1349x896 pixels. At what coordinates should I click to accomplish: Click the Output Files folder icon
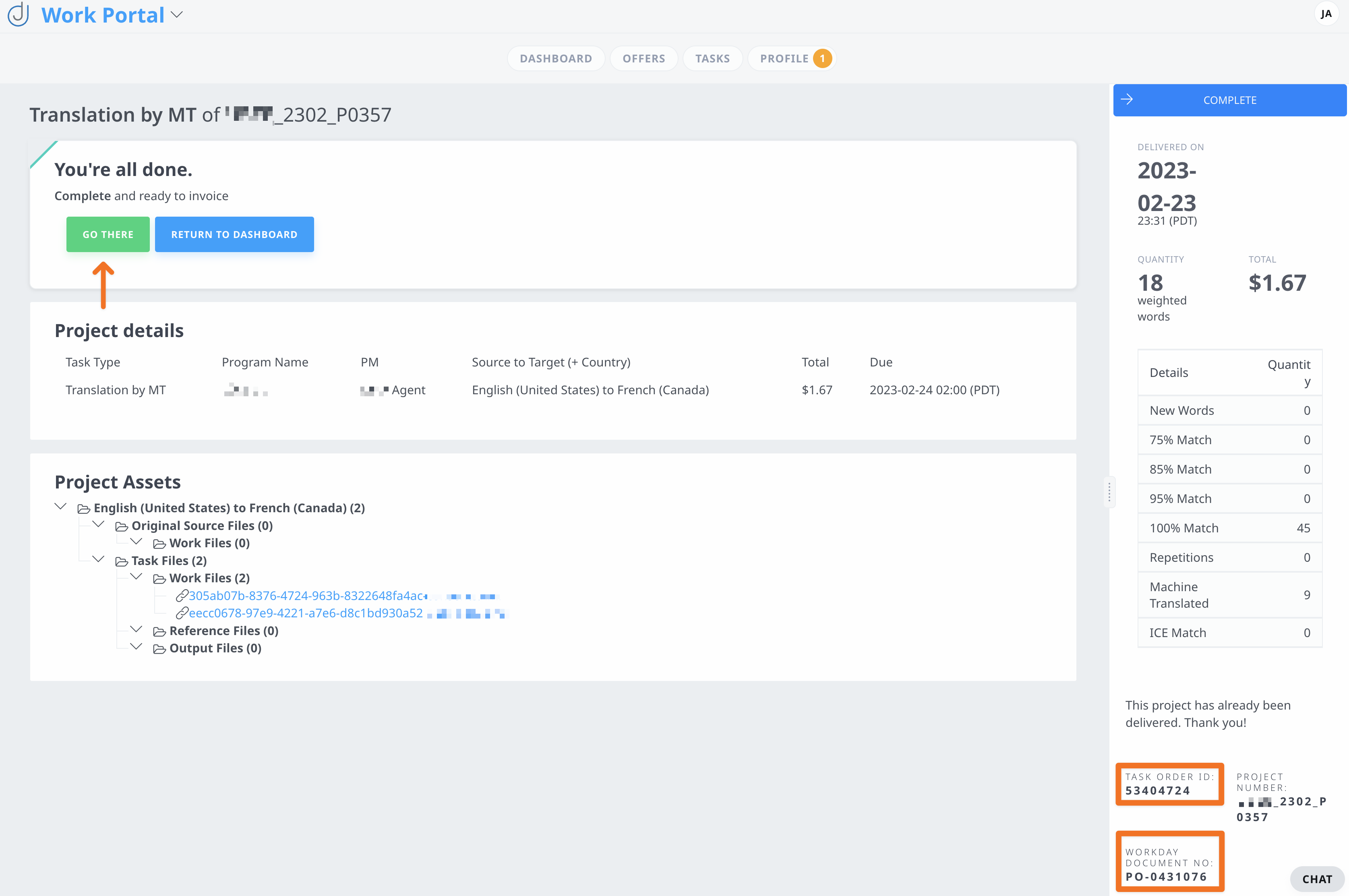(x=159, y=649)
